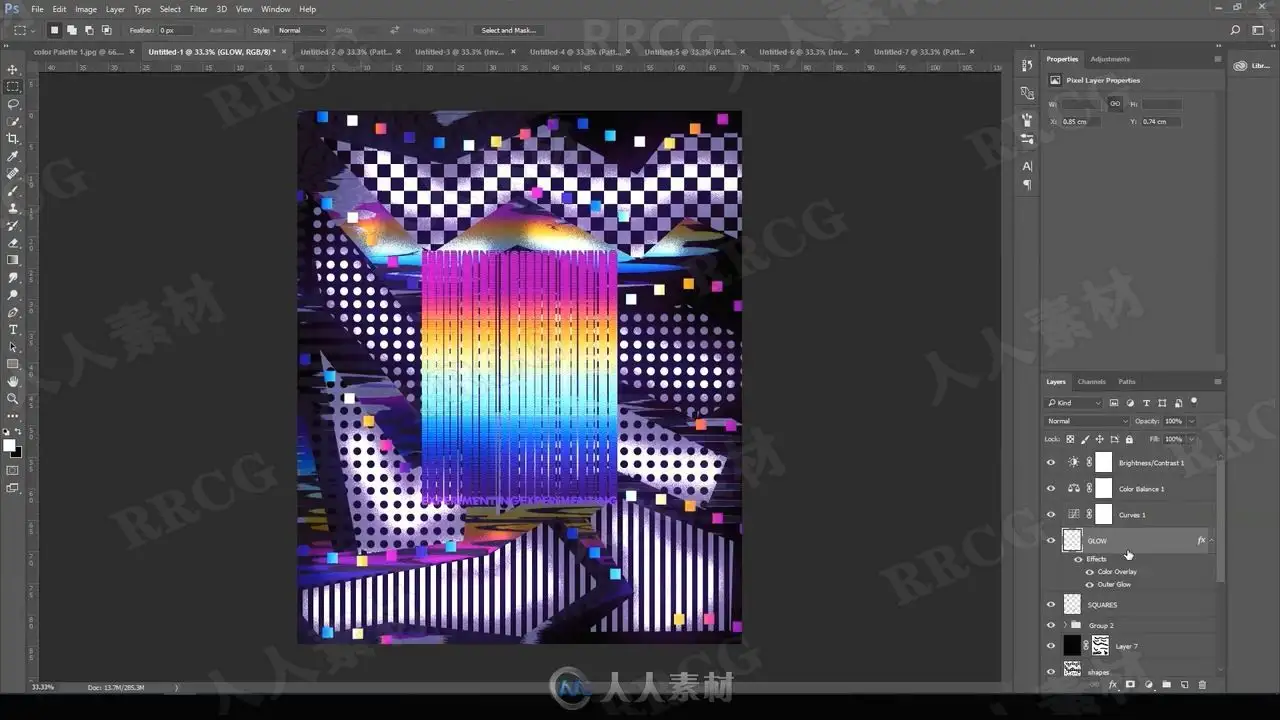Click the Change Screen Mode icon
This screenshot has height=720, width=1280.
[x=13, y=488]
